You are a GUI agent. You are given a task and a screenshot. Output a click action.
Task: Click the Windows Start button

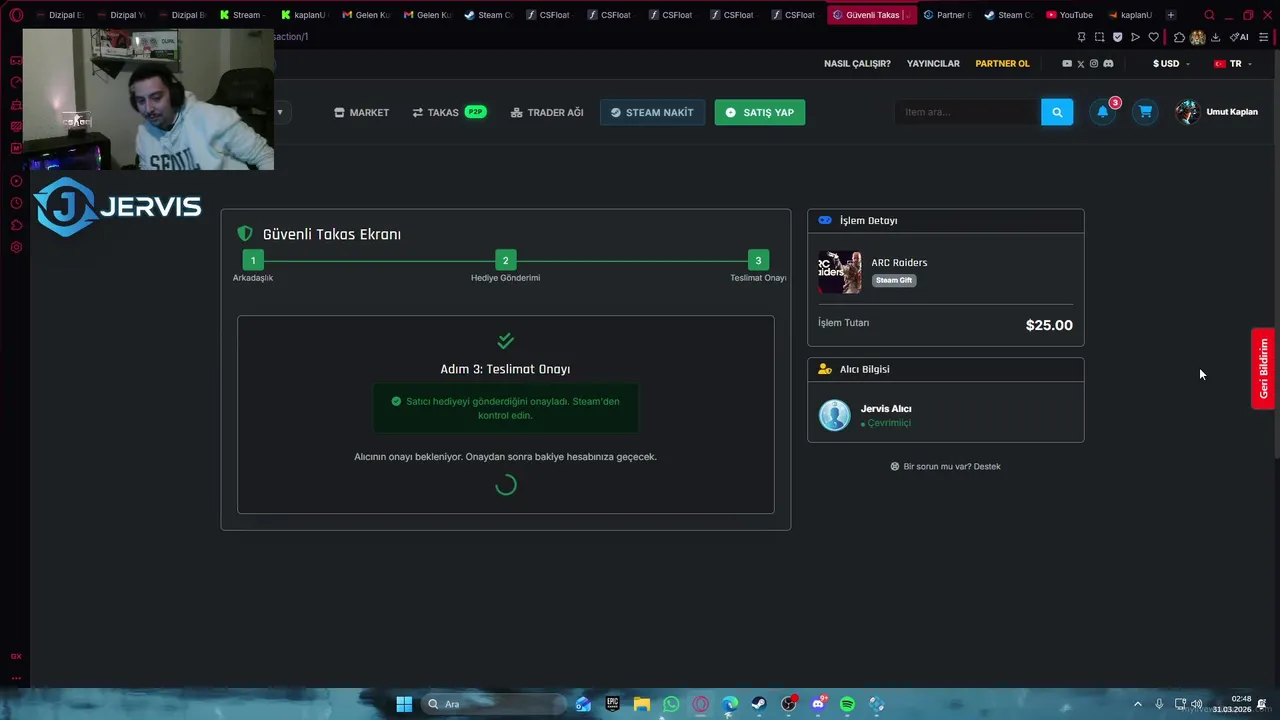[404, 704]
